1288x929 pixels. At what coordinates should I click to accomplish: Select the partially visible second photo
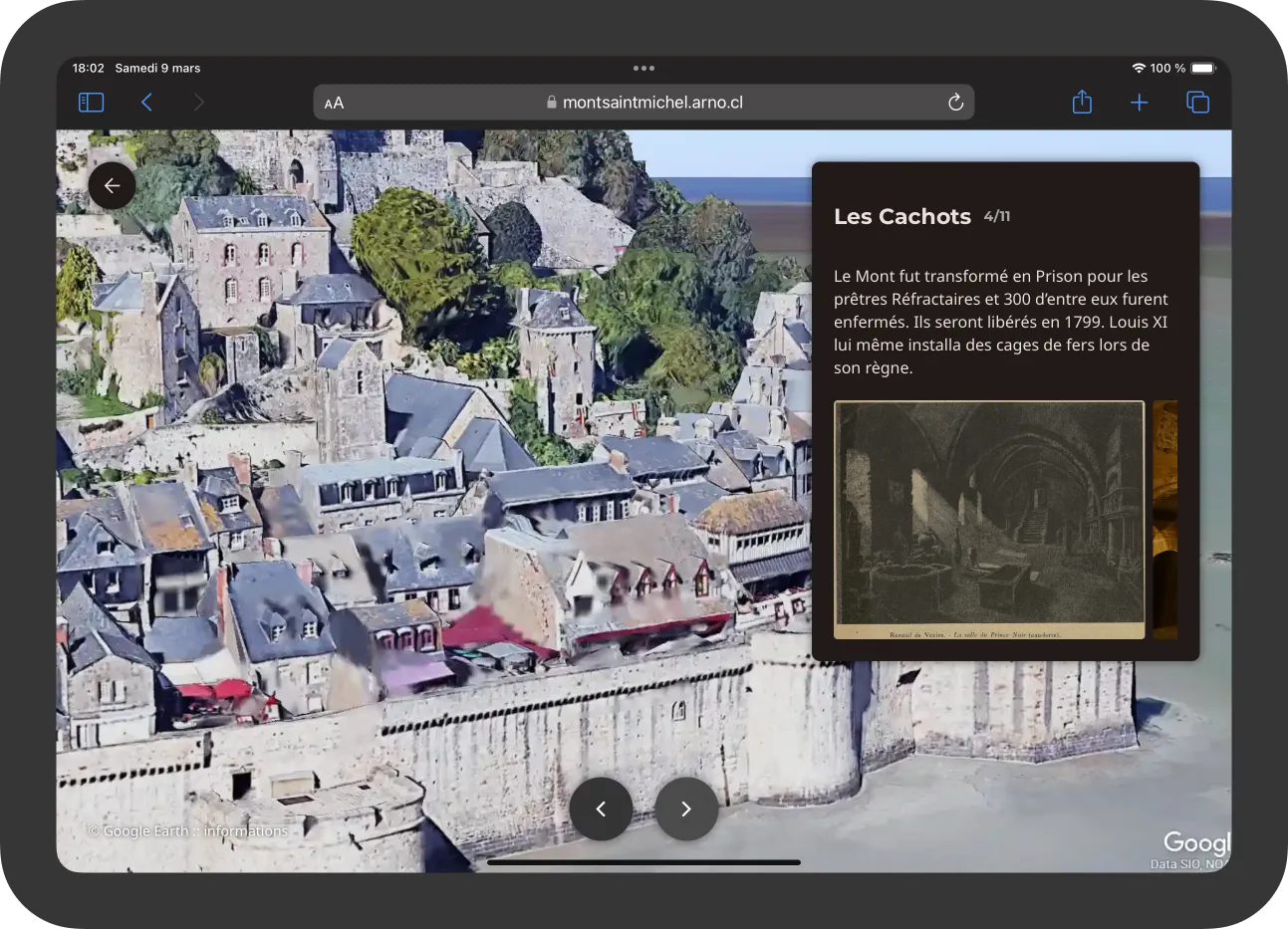(1165, 519)
